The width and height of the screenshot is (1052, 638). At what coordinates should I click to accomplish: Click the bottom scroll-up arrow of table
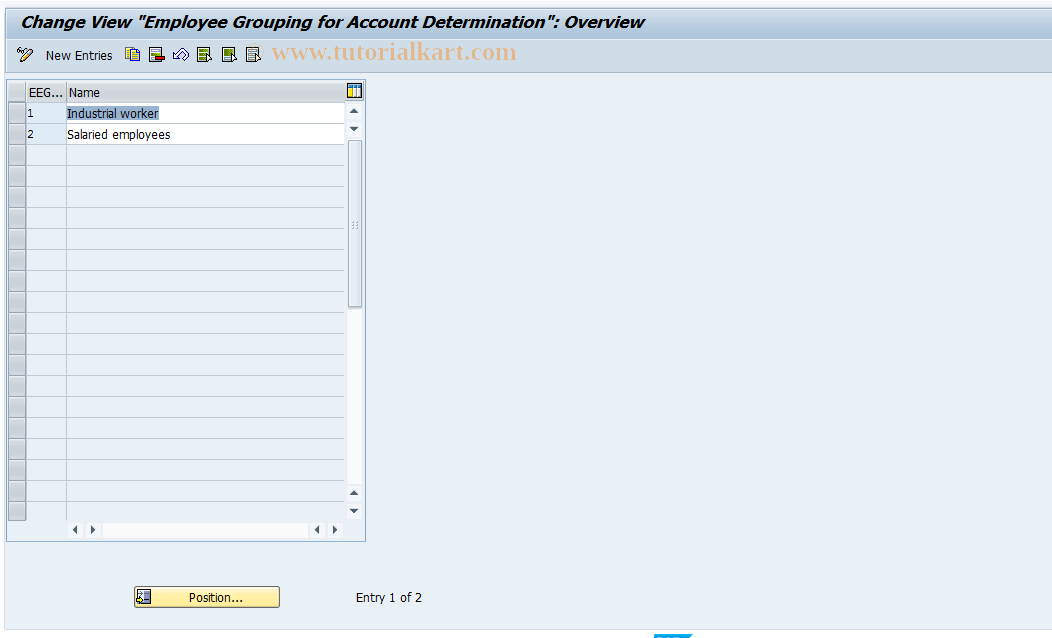coord(354,493)
